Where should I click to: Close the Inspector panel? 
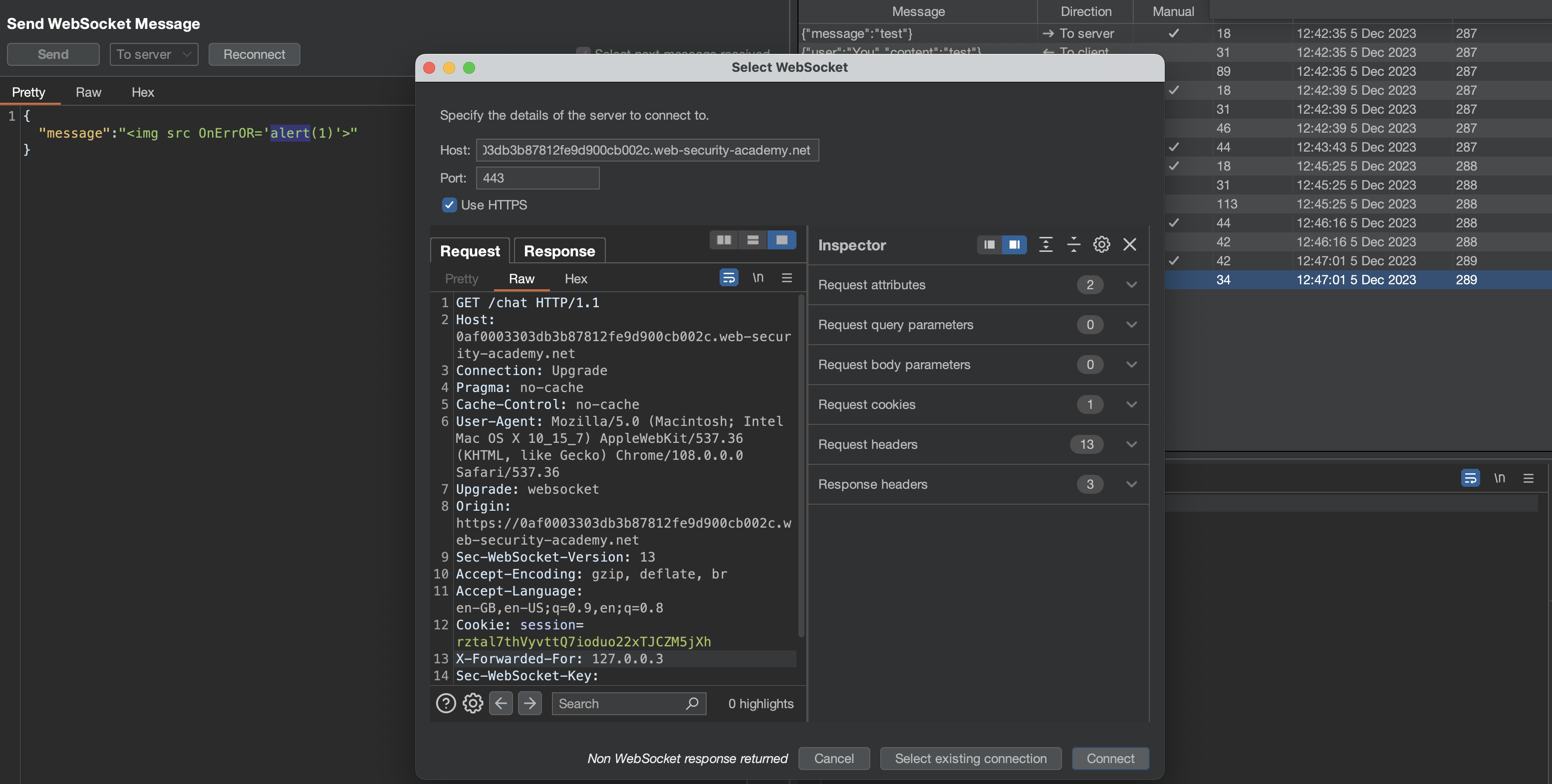[1130, 244]
